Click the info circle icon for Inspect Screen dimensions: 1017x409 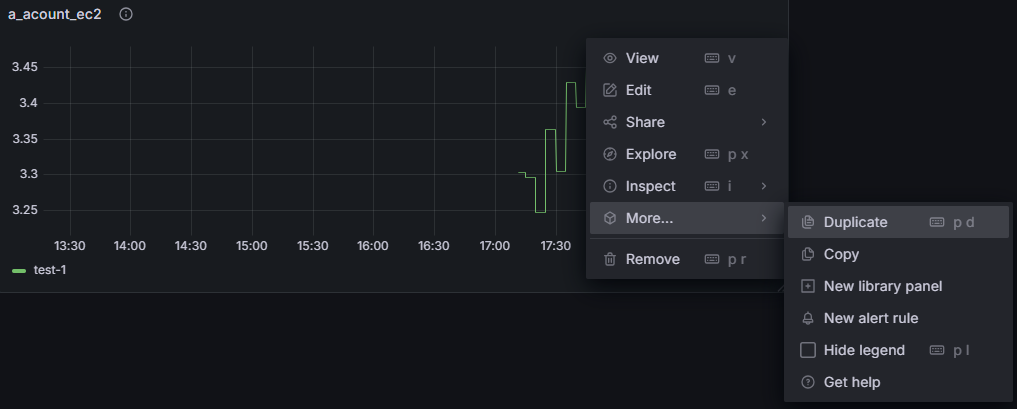610,186
